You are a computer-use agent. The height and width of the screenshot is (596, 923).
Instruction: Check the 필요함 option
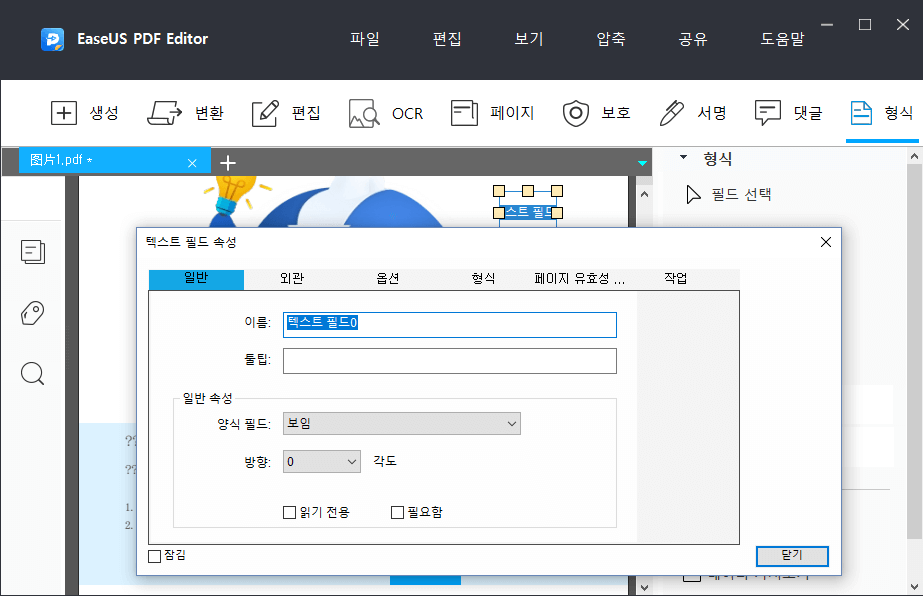click(396, 512)
